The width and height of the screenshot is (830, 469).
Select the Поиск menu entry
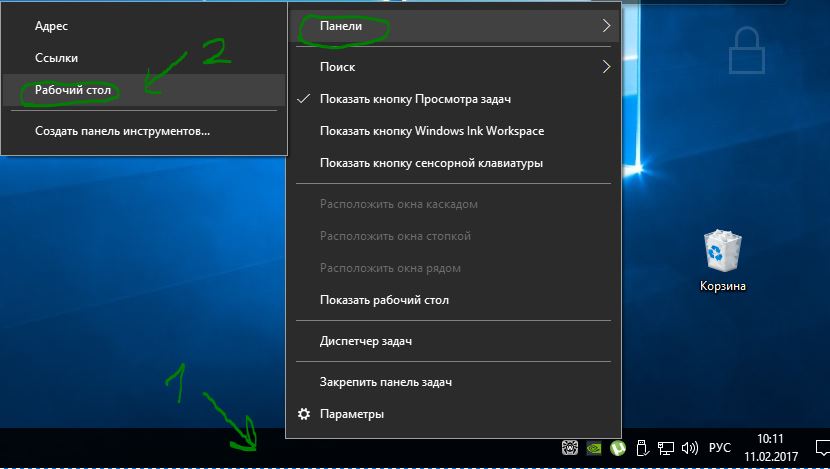point(453,67)
